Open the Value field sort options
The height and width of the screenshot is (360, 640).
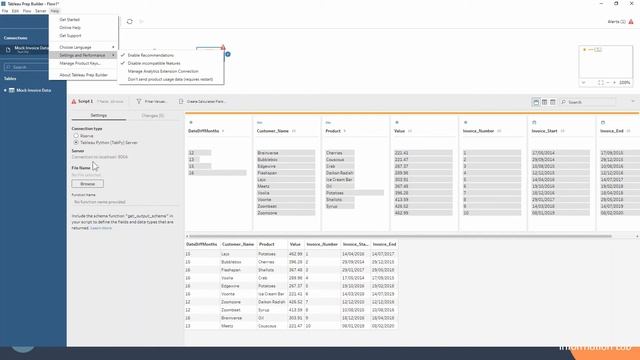tap(410, 131)
